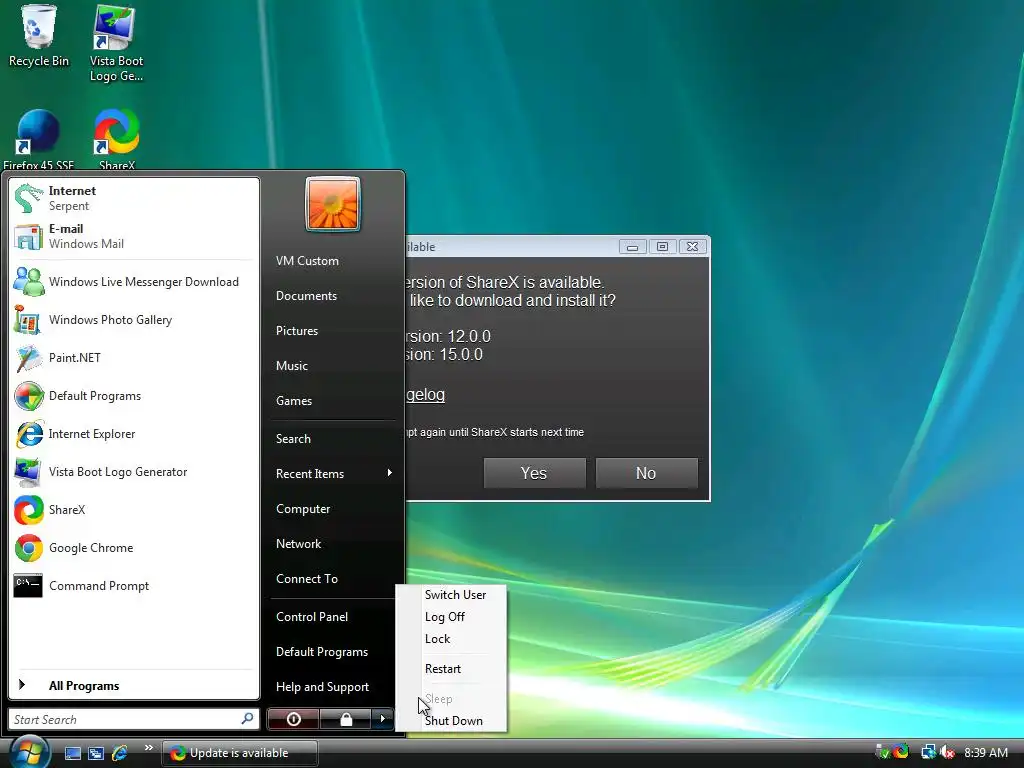Select the Vista Boot Logo Generator desktop shortcut
Screen dimensions: 1024x768
(116, 42)
